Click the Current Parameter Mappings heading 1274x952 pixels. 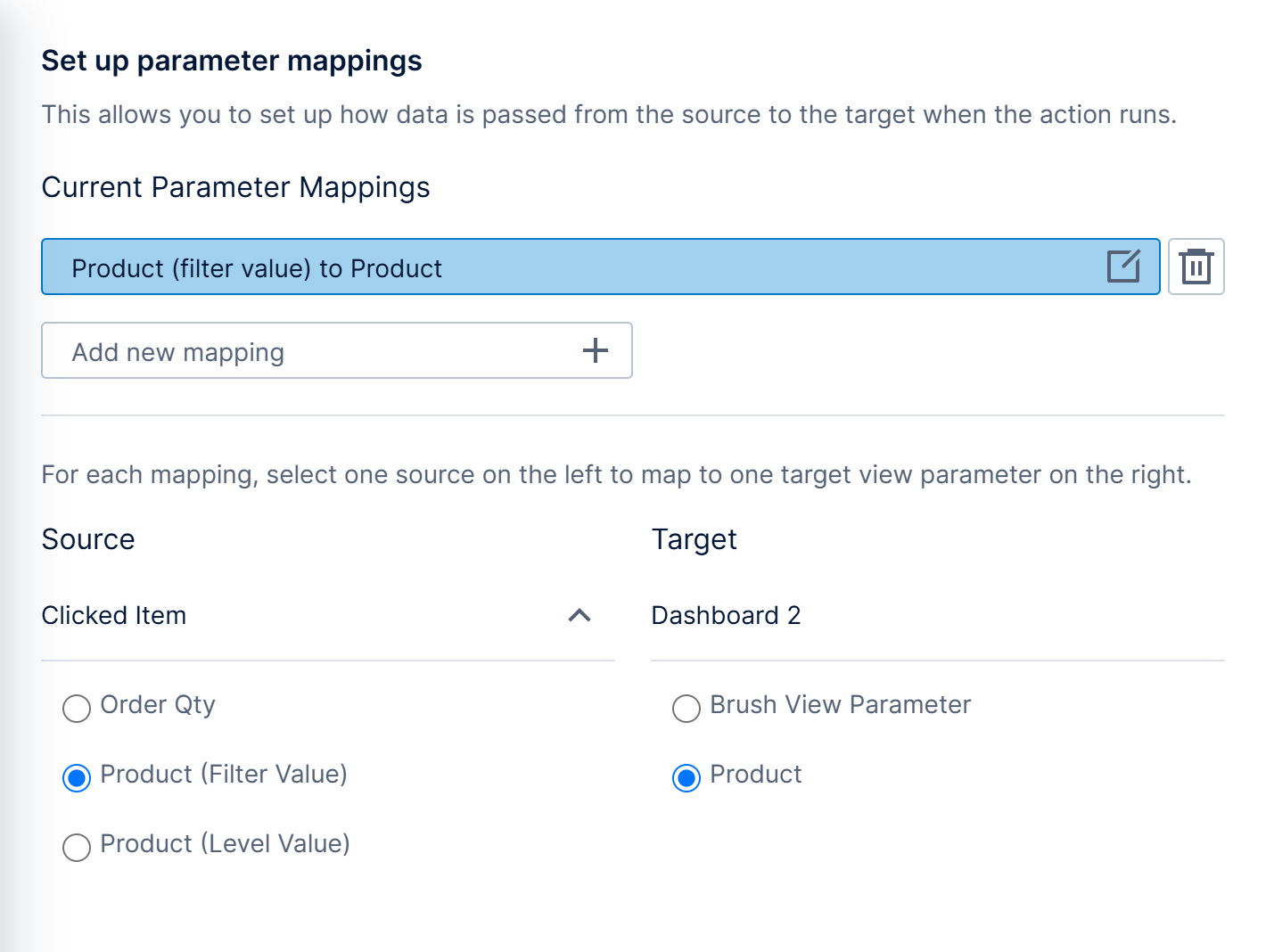235,188
